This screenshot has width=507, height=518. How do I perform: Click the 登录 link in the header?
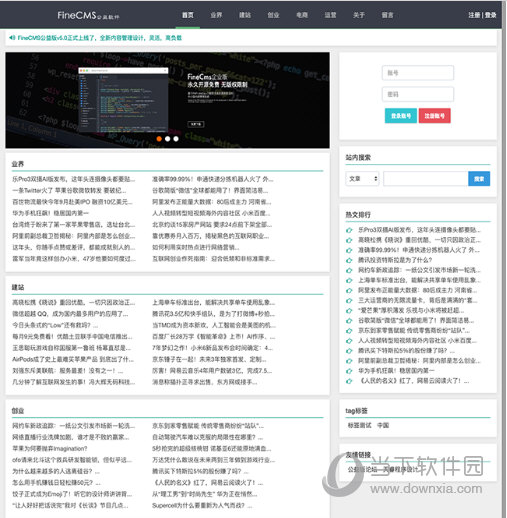(490, 15)
